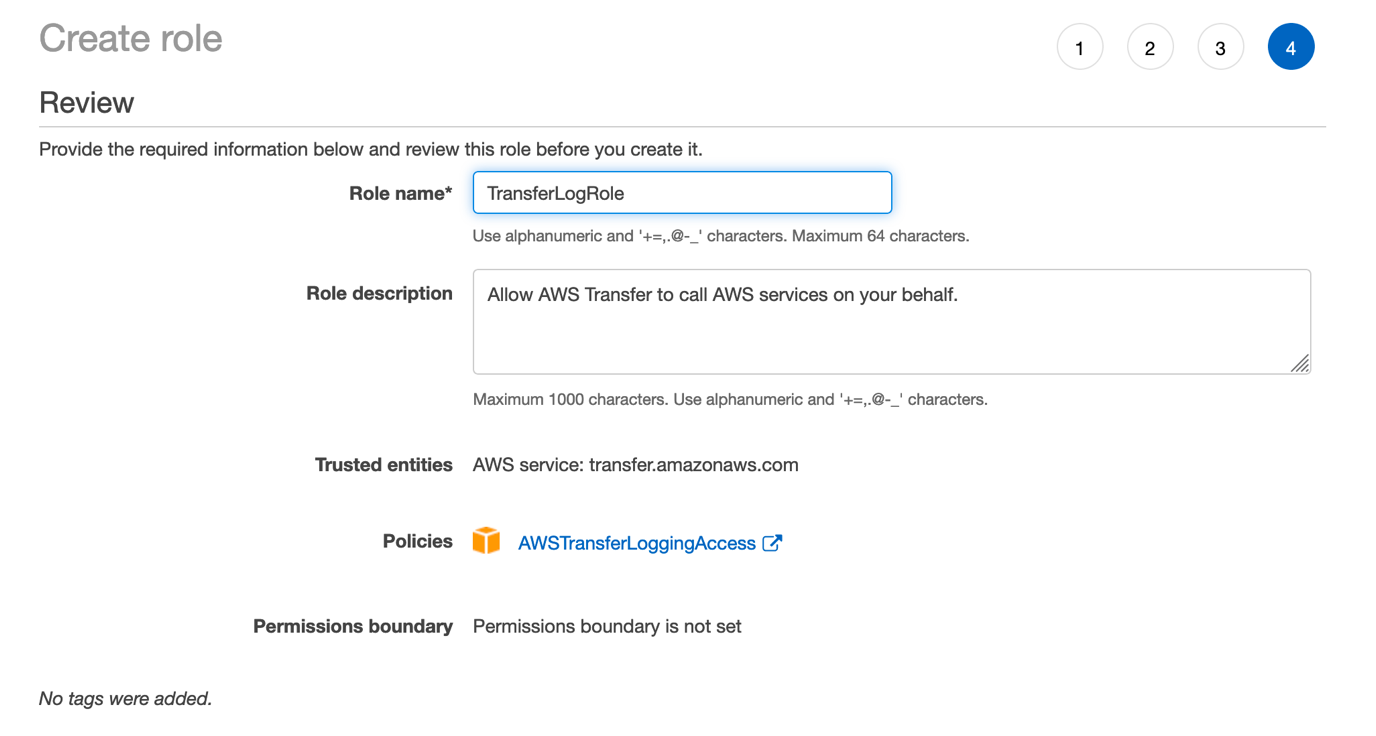Click inside the Role name field
The image size is (1376, 736).
681,192
